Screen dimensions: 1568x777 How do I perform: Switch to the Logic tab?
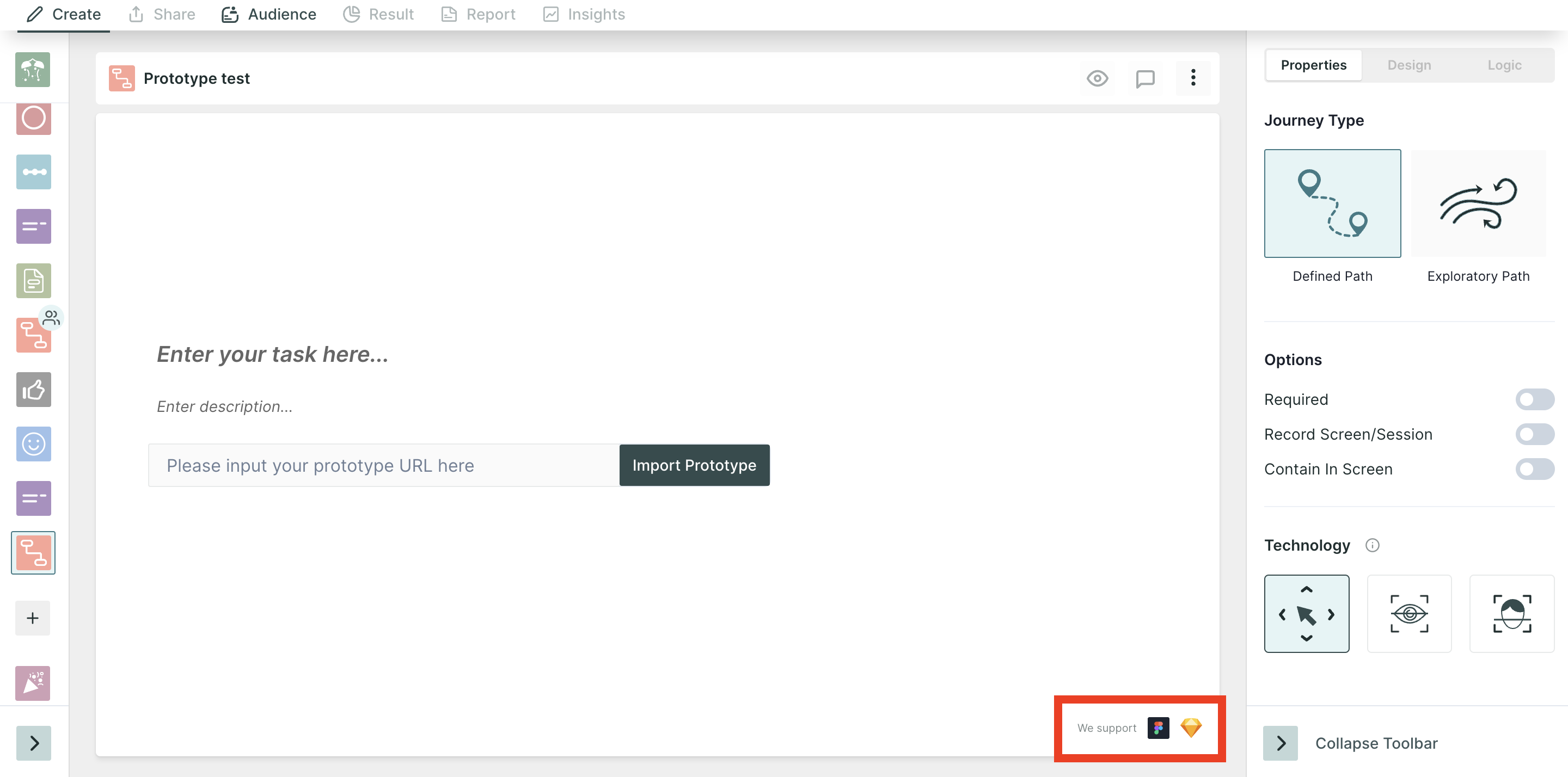click(x=1505, y=65)
